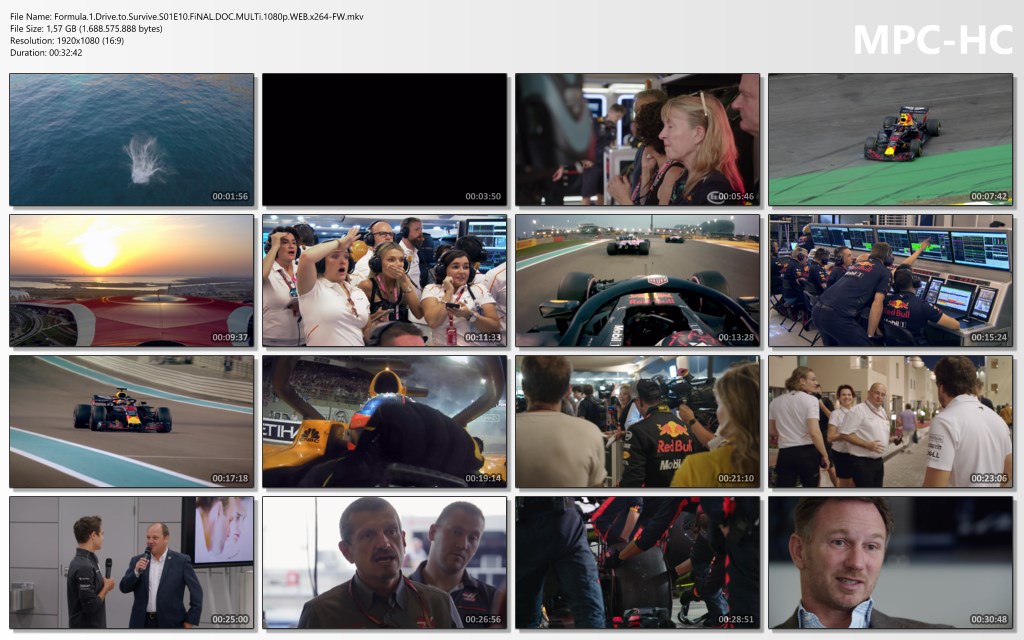Image resolution: width=1024 pixels, height=640 pixels.
Task: Click the File Name text line
Action: click(x=187, y=16)
